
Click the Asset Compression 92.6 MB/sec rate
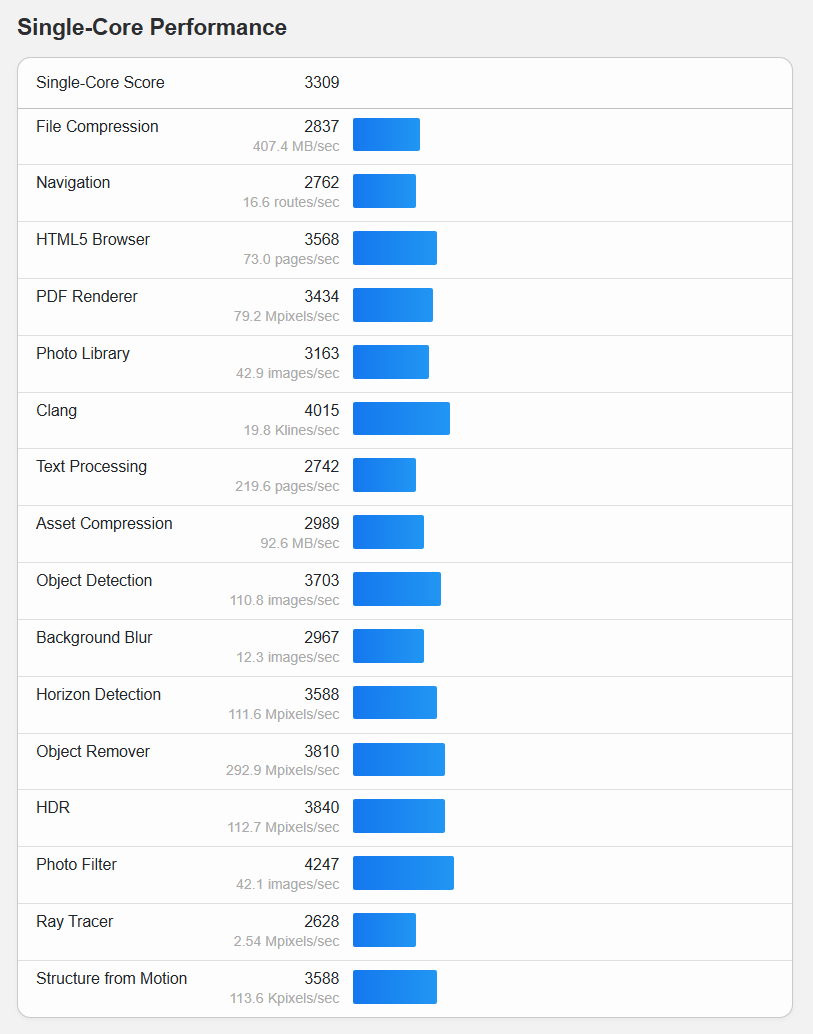(x=299, y=543)
